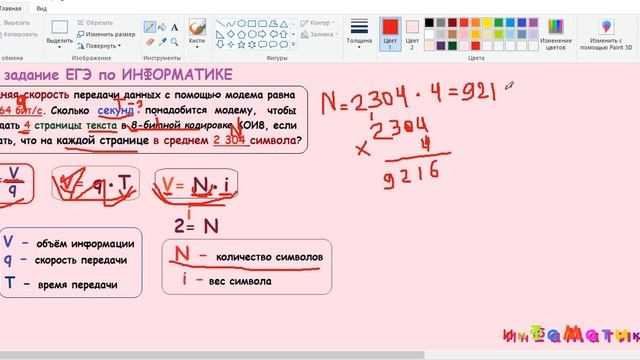Activate the Цвет 1 foreground color box
Image resolution: width=640 pixels, height=360 pixels.
390,34
